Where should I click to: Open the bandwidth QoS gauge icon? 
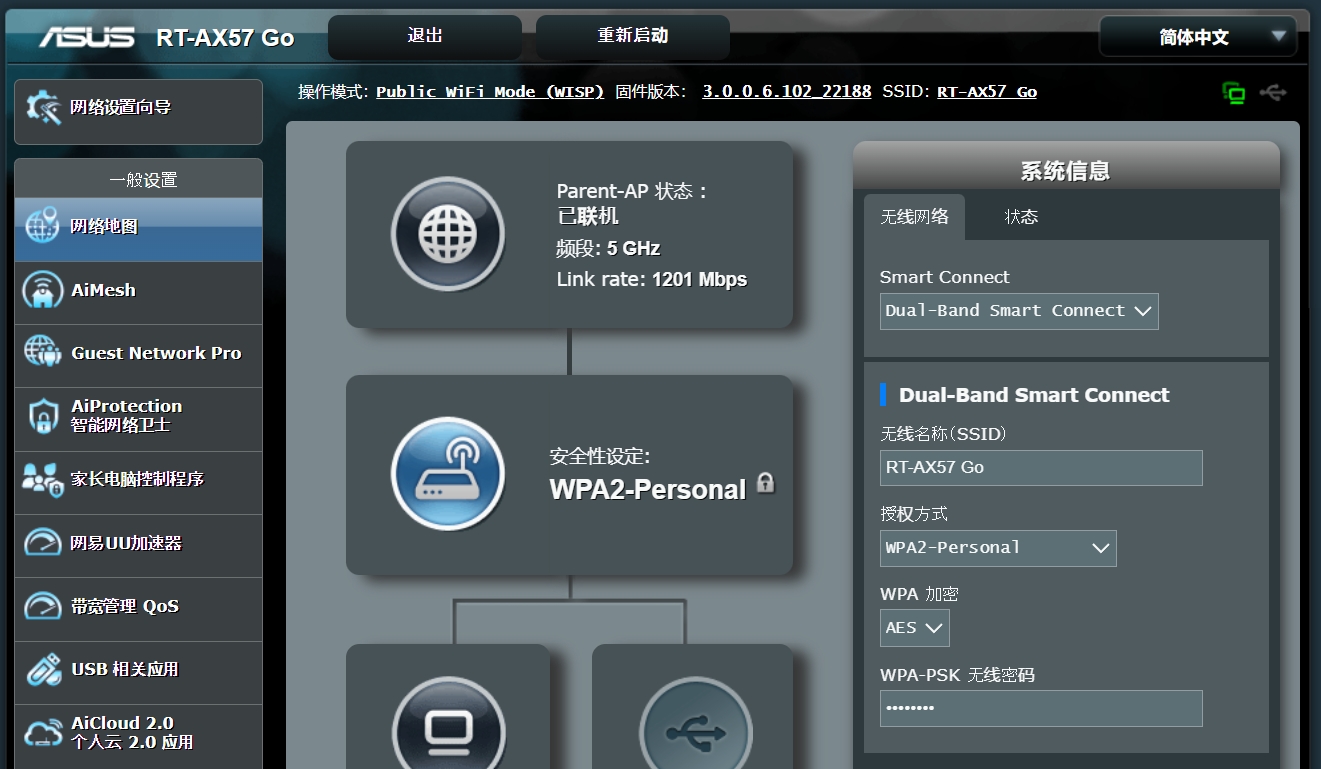tap(42, 606)
